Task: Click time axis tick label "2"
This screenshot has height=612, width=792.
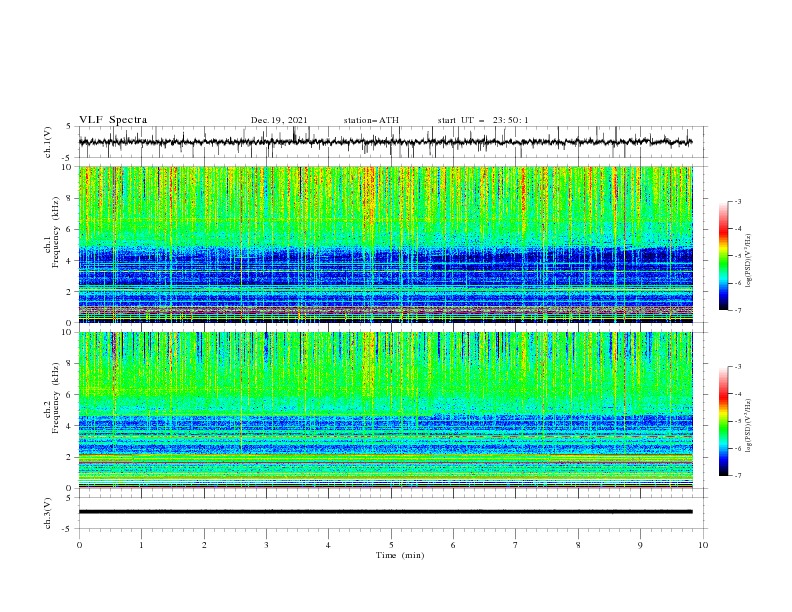Action: coord(204,545)
